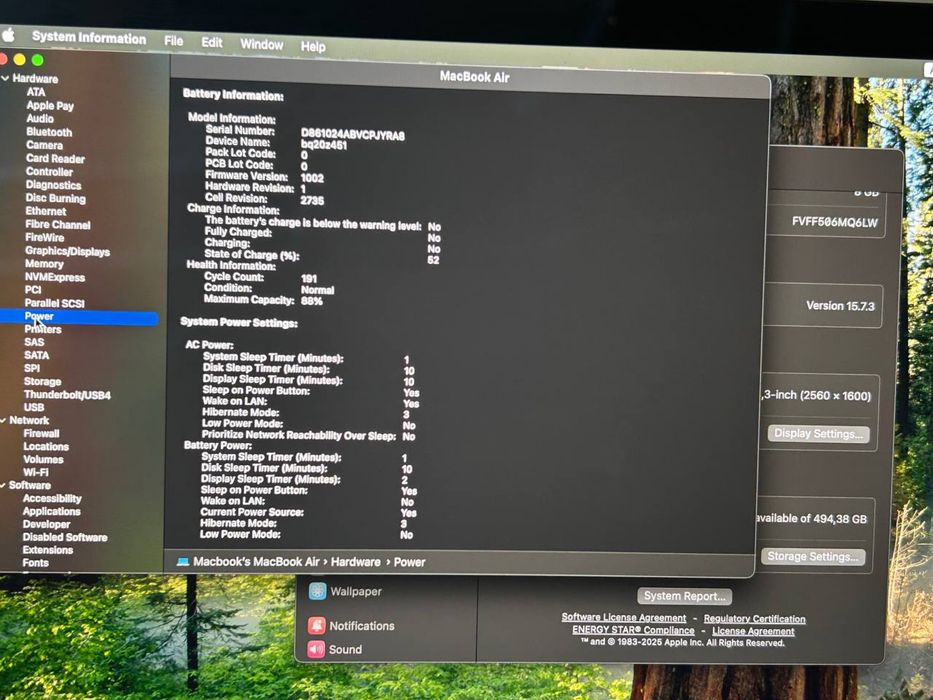933x700 pixels.
Task: Select Controller in the sidebar
Action: (49, 172)
